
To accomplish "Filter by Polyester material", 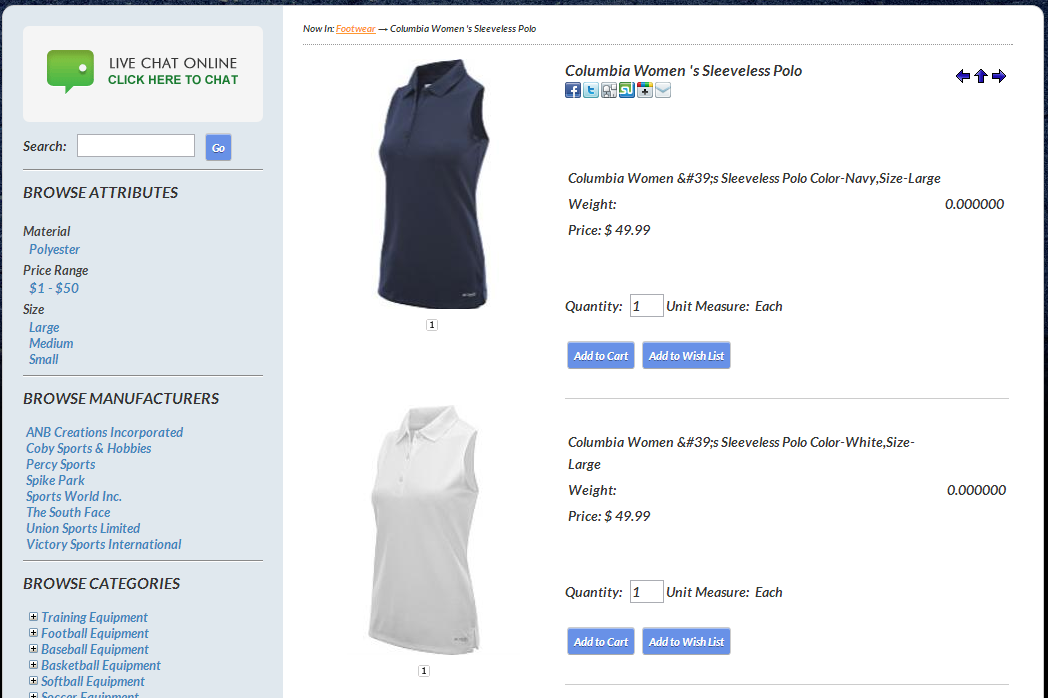I will [54, 249].
